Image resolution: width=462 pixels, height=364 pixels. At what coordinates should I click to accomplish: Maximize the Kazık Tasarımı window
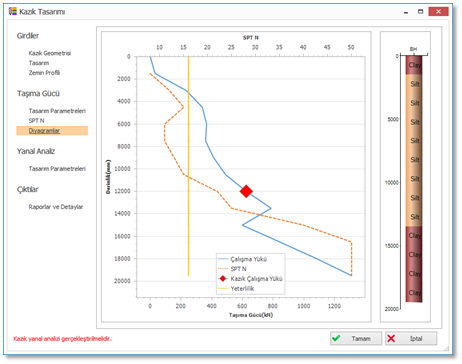(x=421, y=12)
